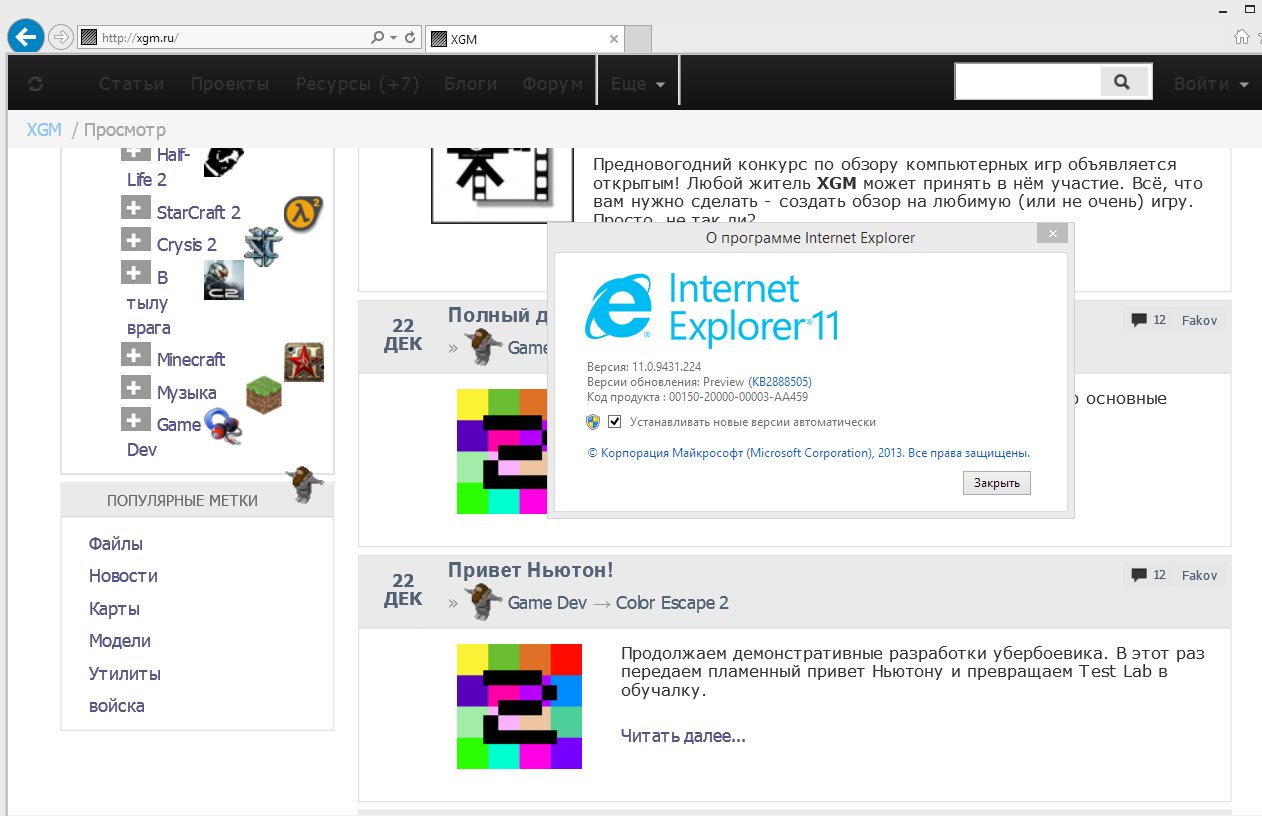Open the Проекты menu item
The image size is (1262, 816).
(x=230, y=84)
